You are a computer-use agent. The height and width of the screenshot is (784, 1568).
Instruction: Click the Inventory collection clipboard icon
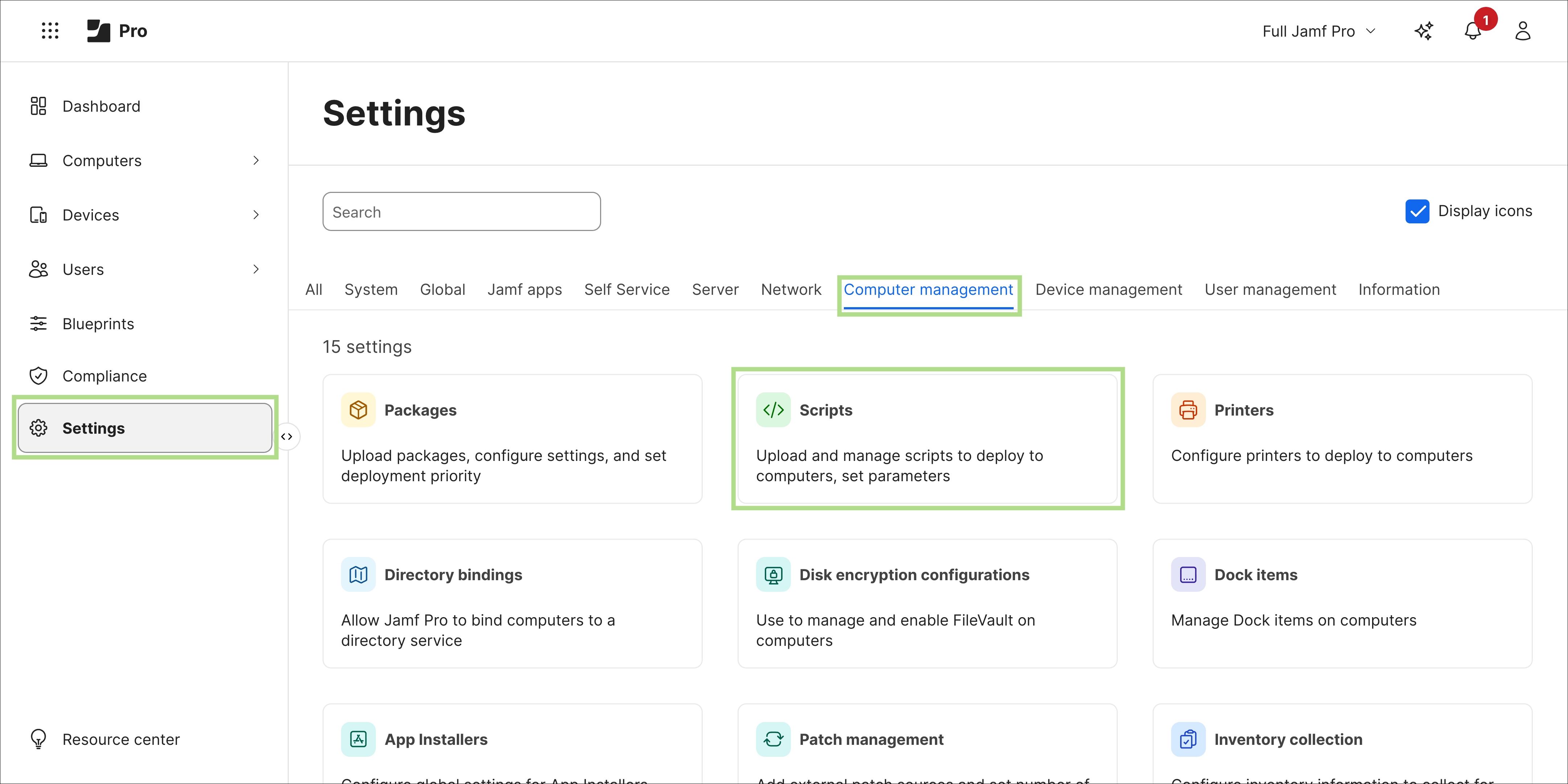1188,739
